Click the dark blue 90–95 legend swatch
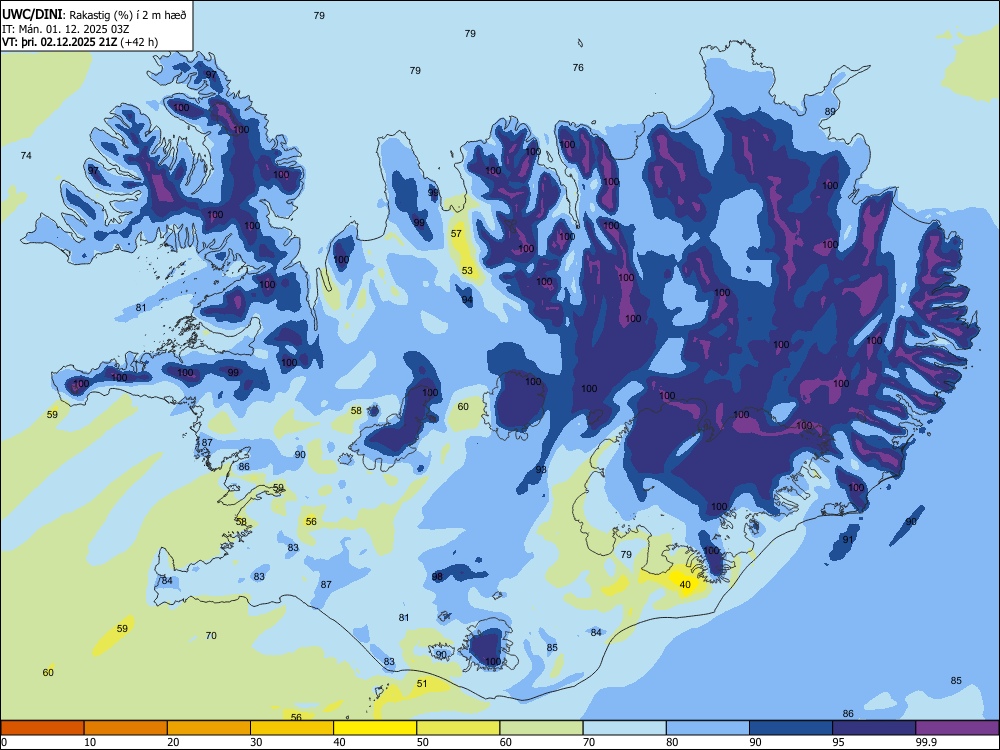Screen dimensions: 1000x750 pos(791,728)
